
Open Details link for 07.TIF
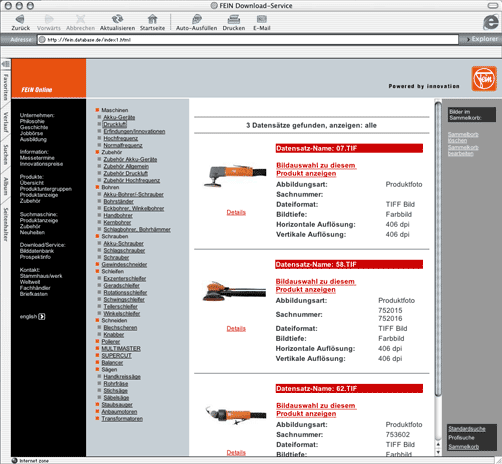point(236,212)
